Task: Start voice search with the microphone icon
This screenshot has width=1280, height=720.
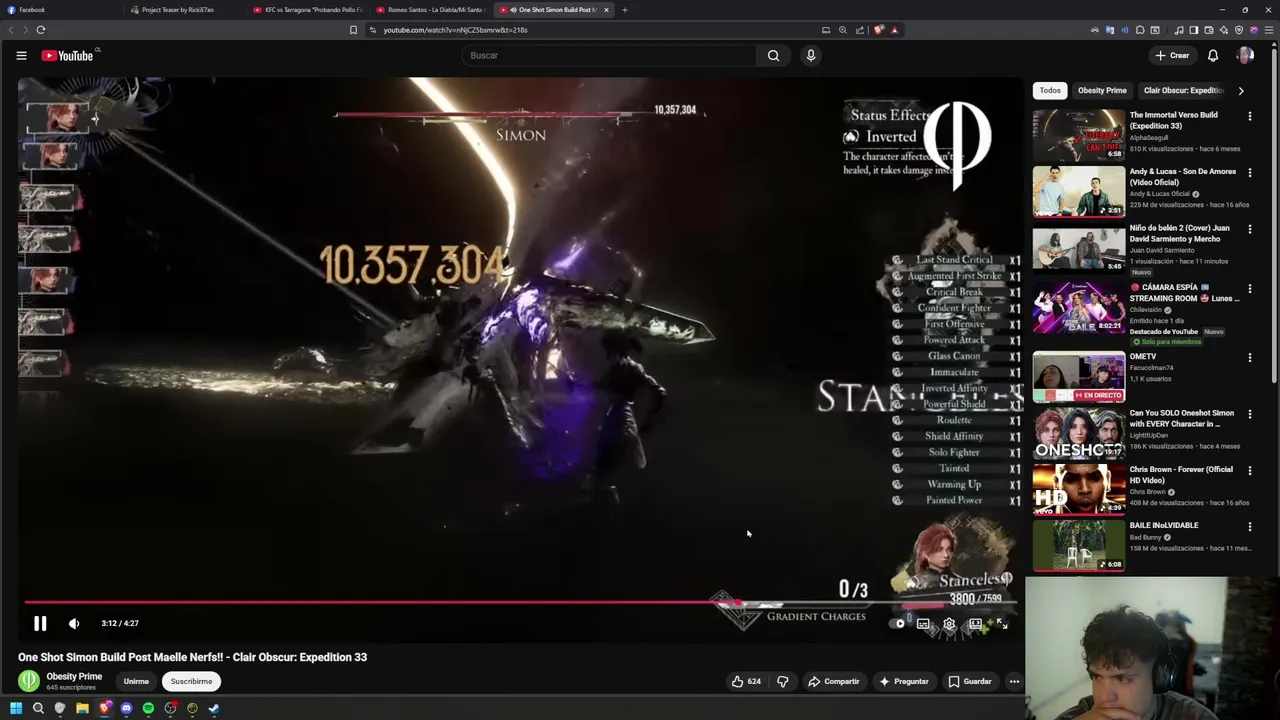Action: pyautogui.click(x=811, y=55)
